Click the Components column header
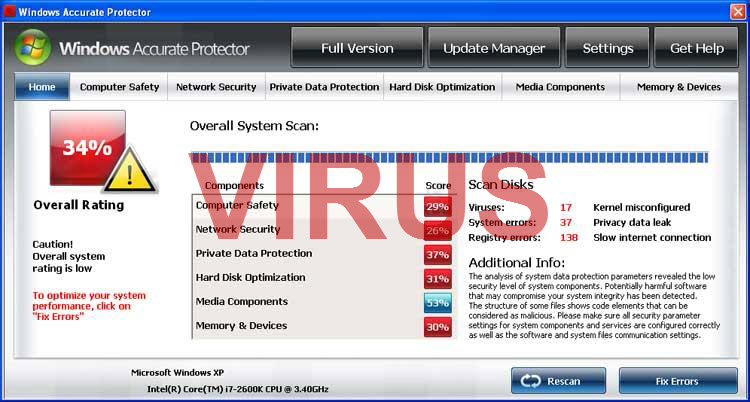750x402 pixels. (234, 186)
